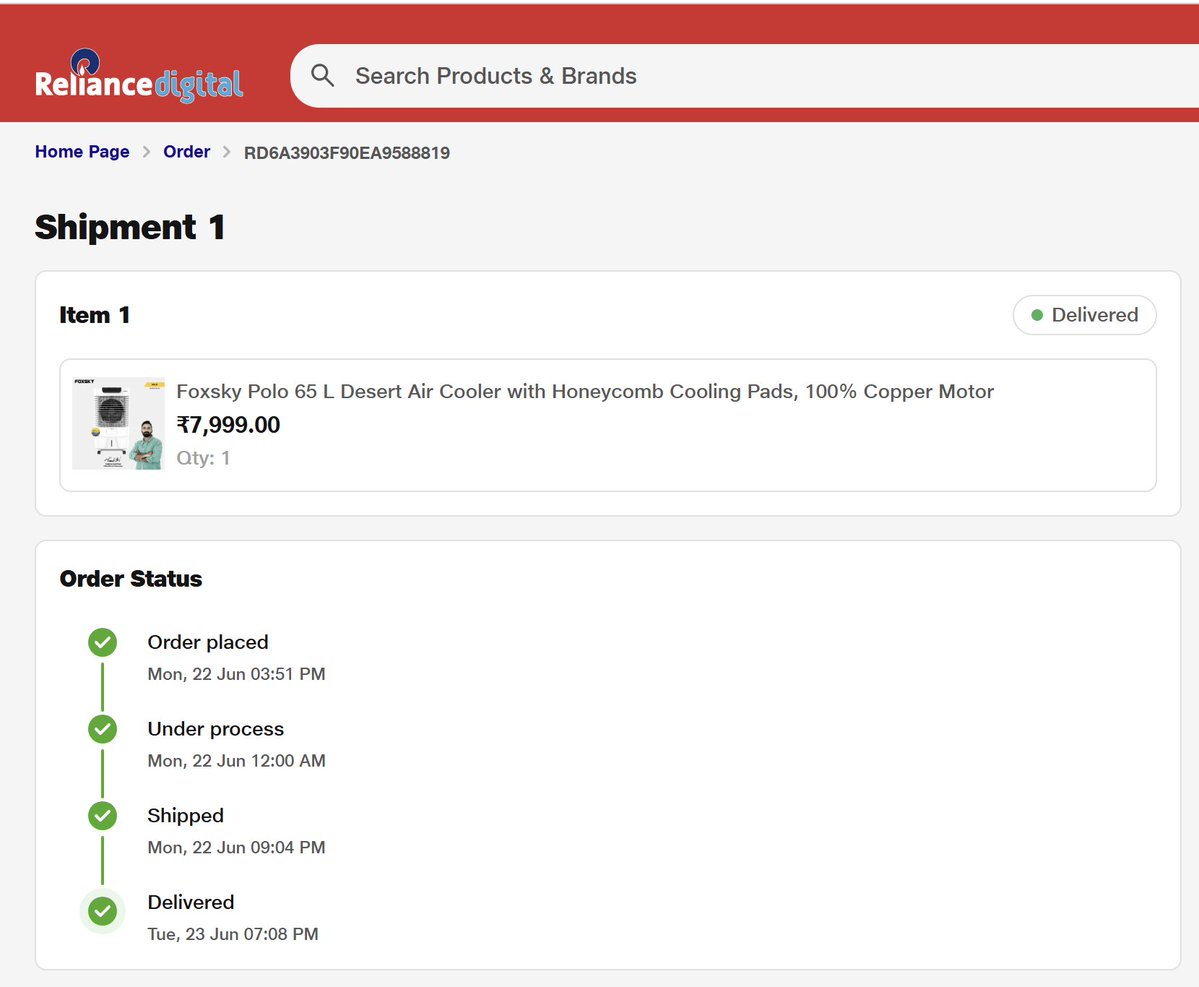Image resolution: width=1199 pixels, height=987 pixels.
Task: Open the Order breadcrumb link
Action: (187, 151)
